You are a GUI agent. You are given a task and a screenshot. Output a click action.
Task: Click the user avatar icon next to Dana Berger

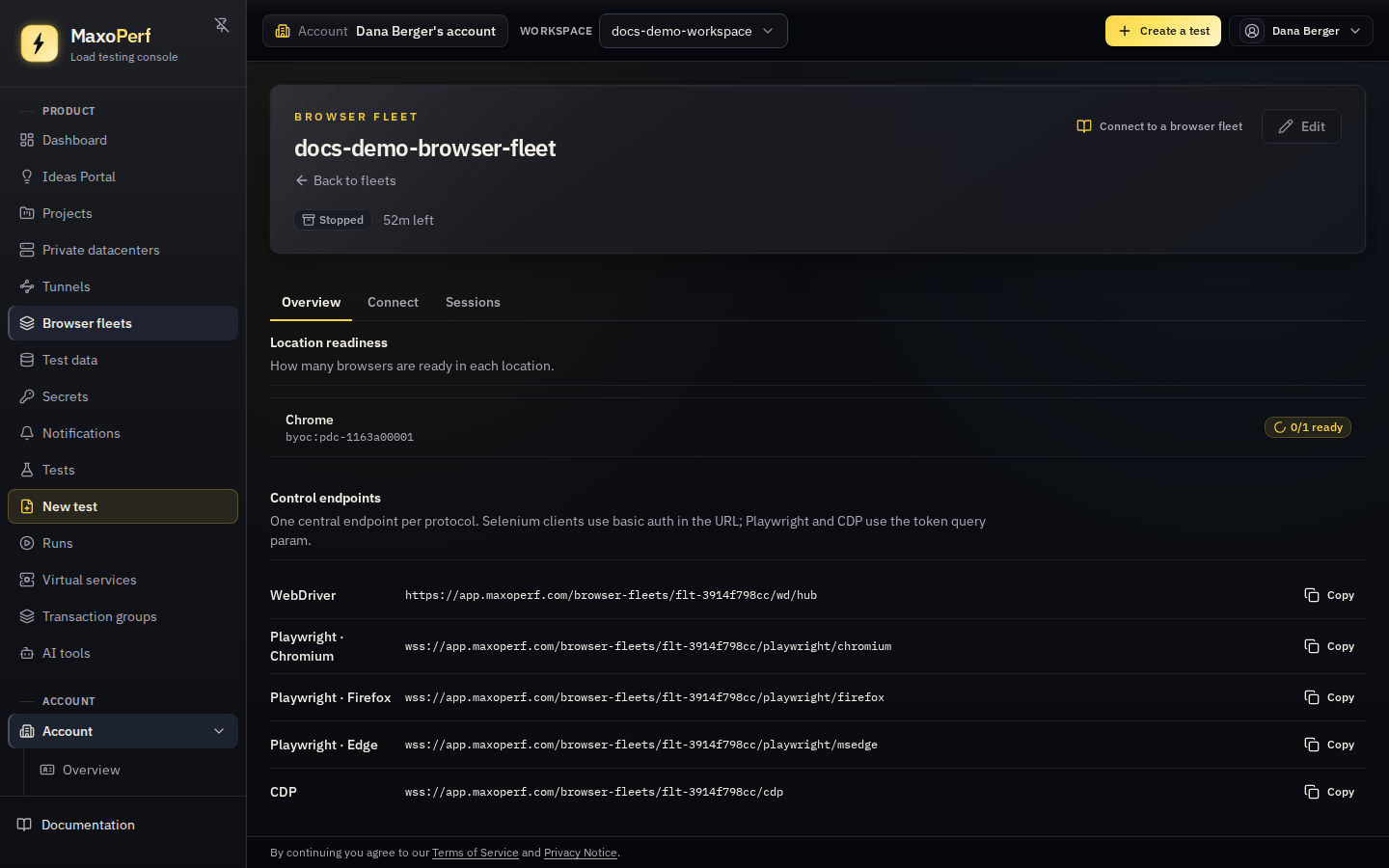click(x=1252, y=31)
